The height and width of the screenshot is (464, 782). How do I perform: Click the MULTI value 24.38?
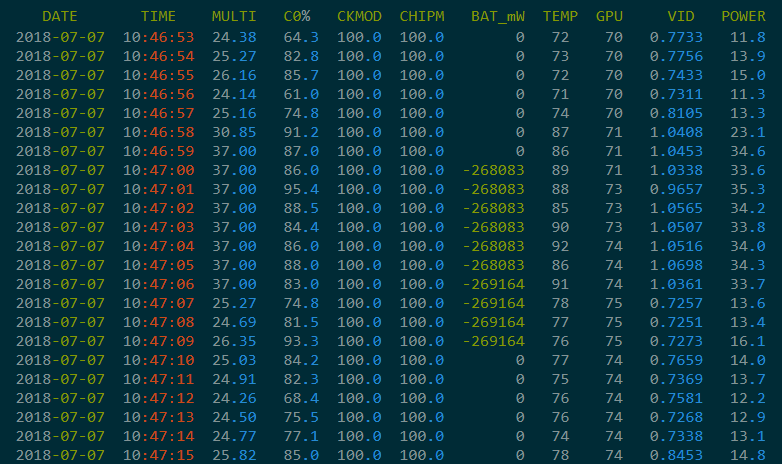point(234,37)
